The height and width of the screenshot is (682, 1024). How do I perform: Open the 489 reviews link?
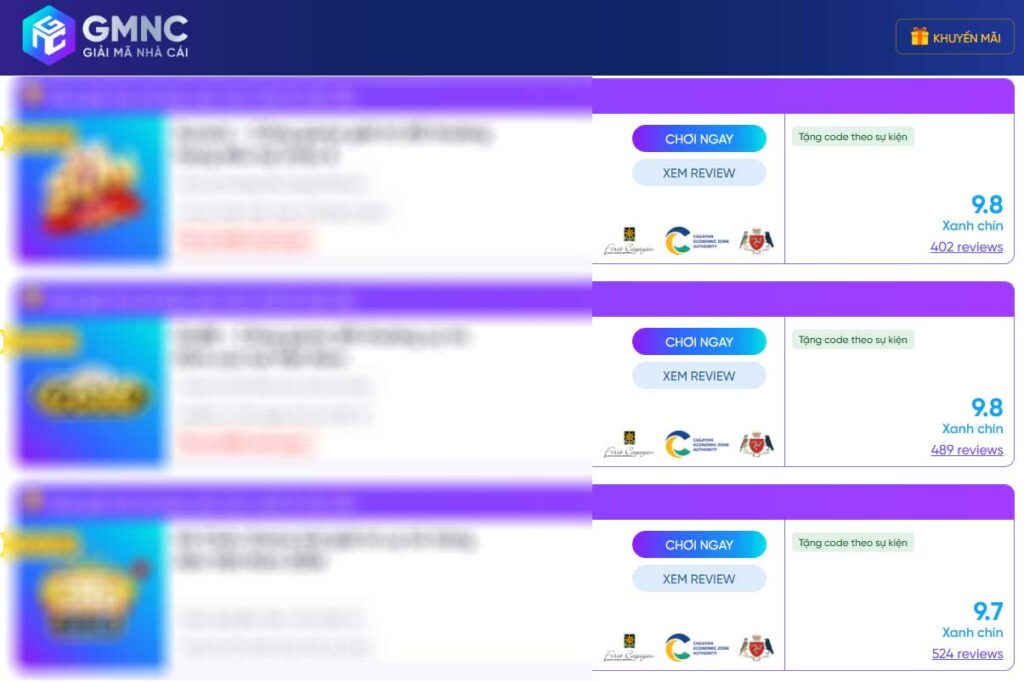(x=966, y=450)
